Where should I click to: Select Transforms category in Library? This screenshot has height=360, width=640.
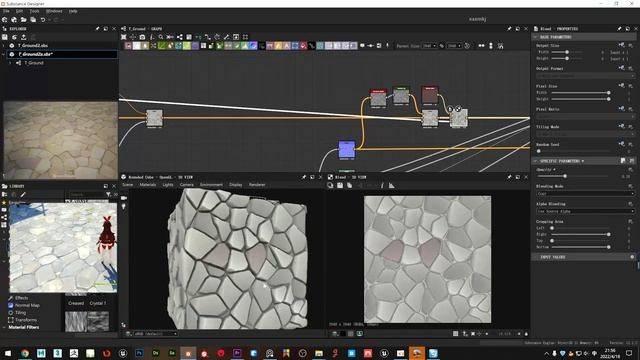(25, 320)
